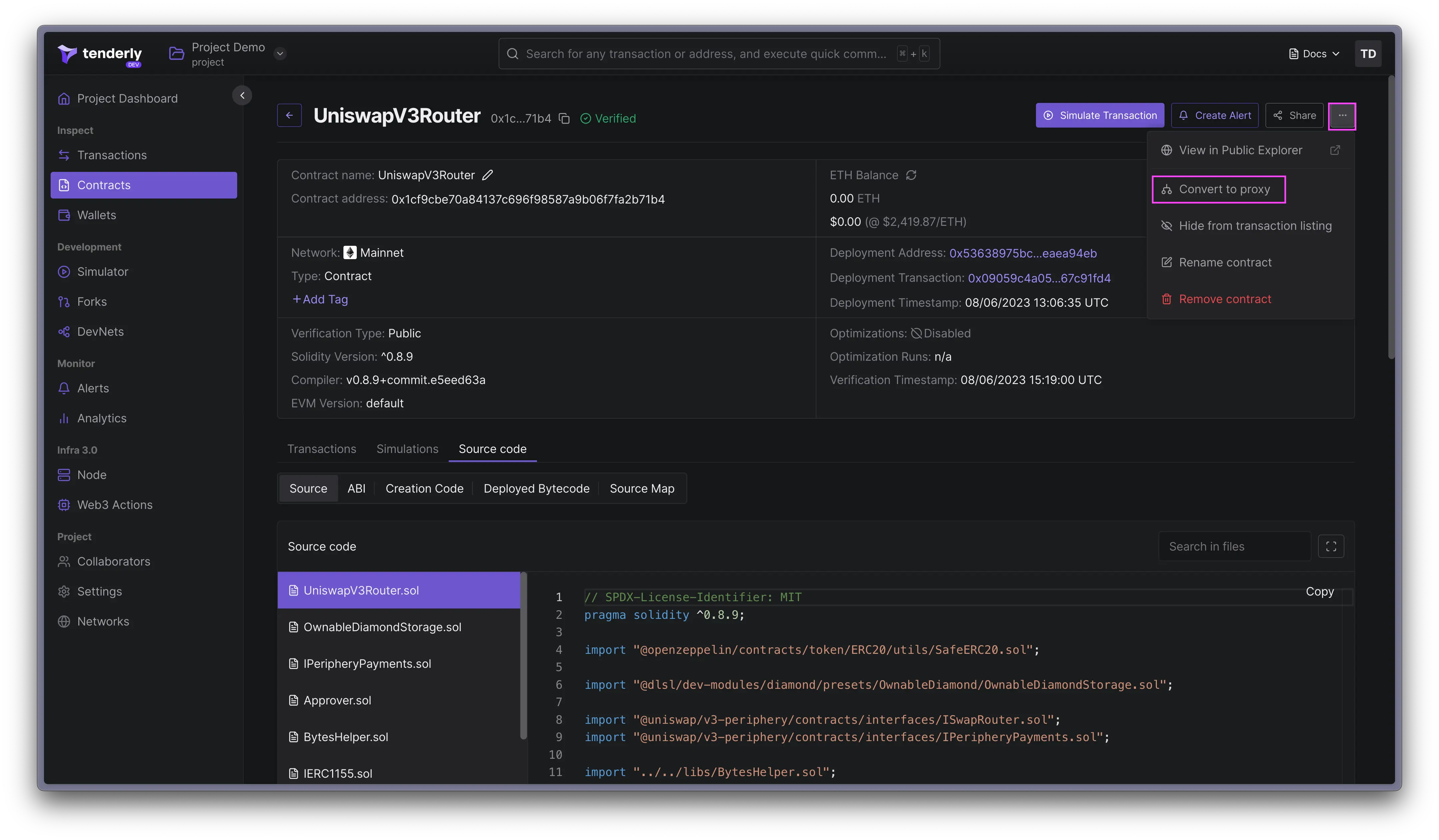
Task: Select the Source code tab
Action: pos(492,449)
